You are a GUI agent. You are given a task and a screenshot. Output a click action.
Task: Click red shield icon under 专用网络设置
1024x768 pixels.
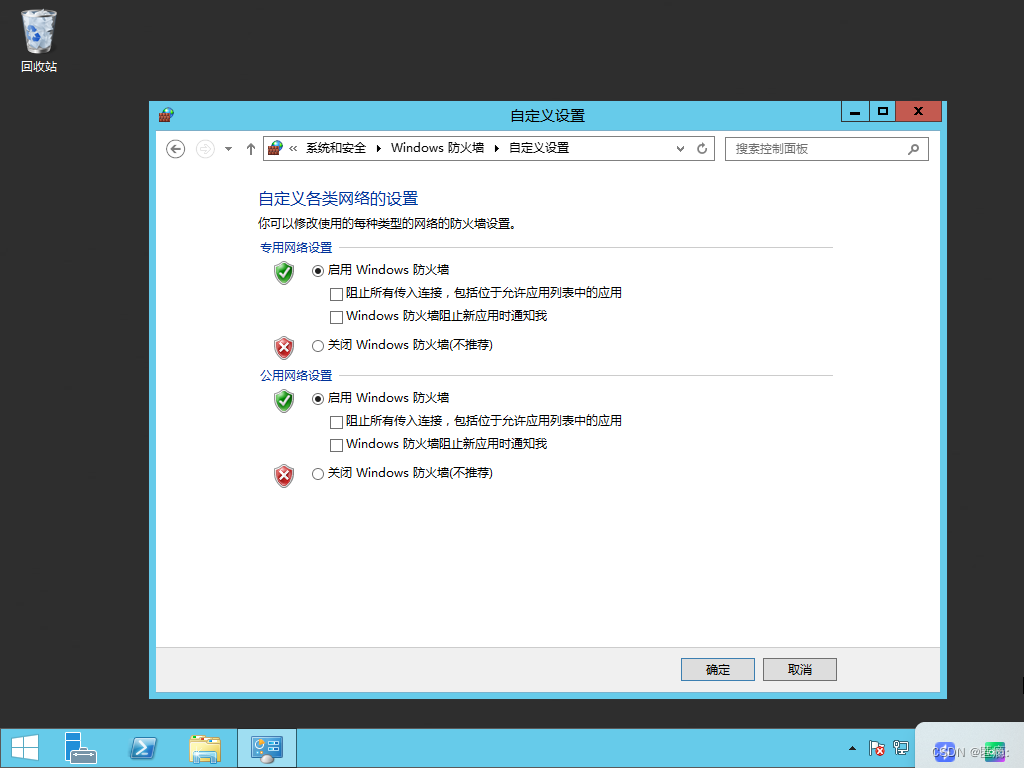pyautogui.click(x=284, y=347)
